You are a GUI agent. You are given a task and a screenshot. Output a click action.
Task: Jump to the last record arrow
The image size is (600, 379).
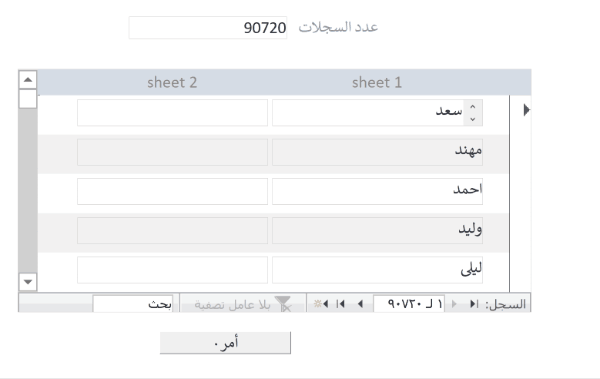pyautogui.click(x=340, y=304)
